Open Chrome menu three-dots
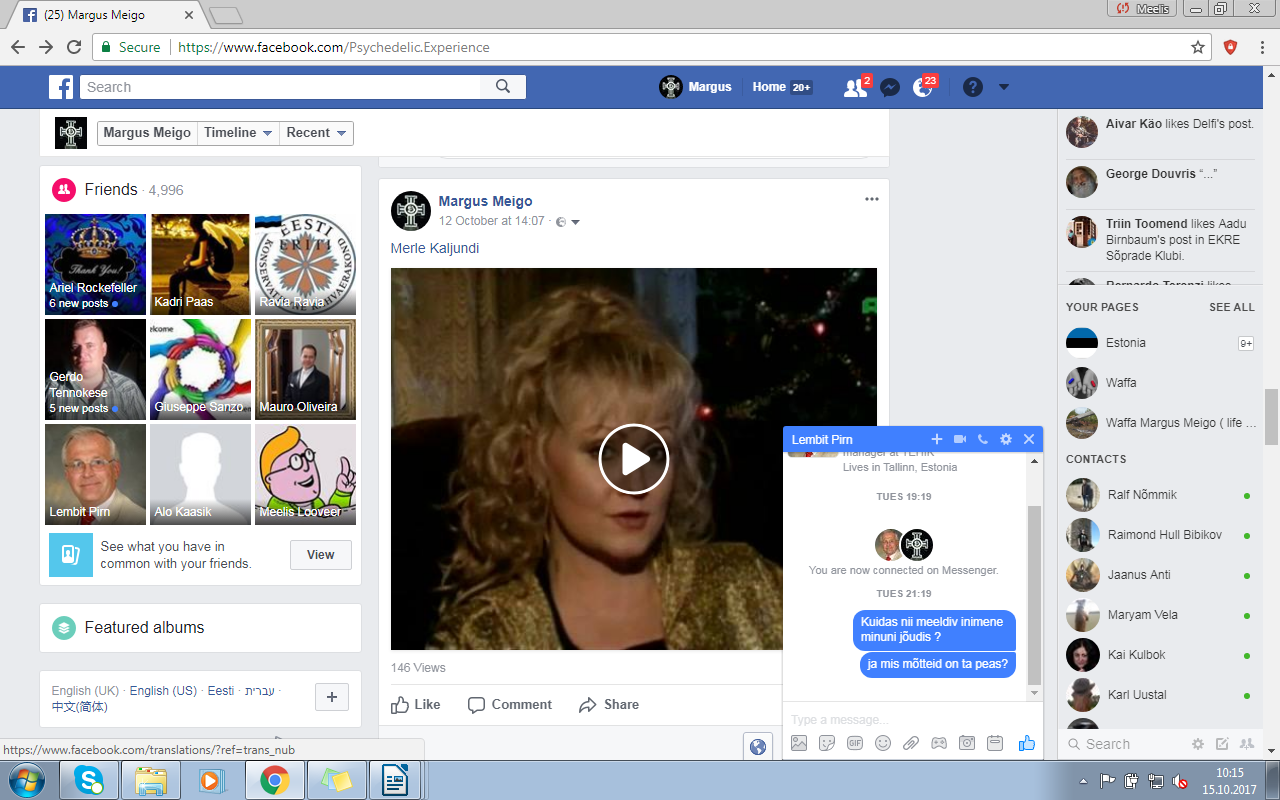 pos(1261,47)
